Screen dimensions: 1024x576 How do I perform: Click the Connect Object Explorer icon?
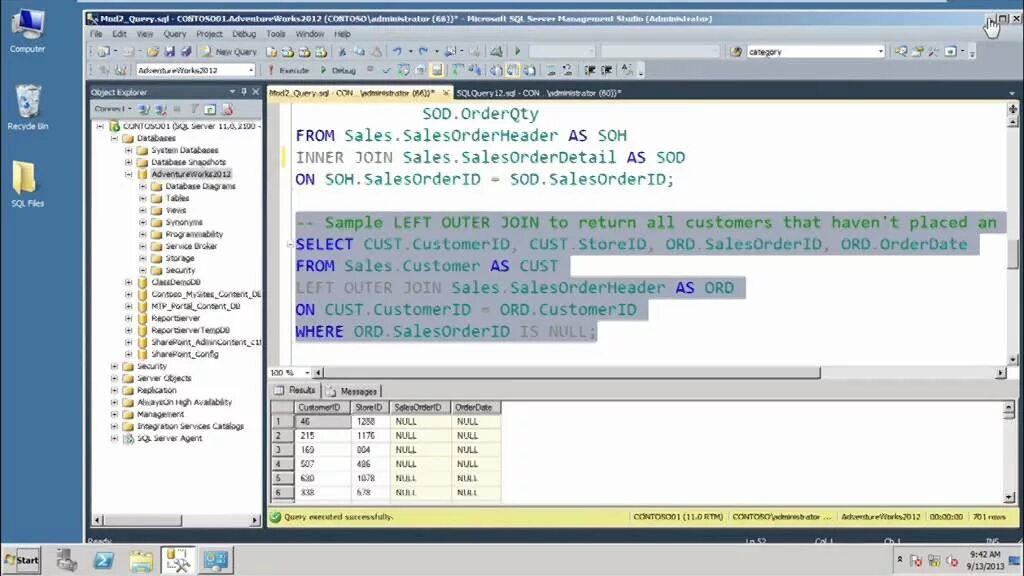pos(144,109)
